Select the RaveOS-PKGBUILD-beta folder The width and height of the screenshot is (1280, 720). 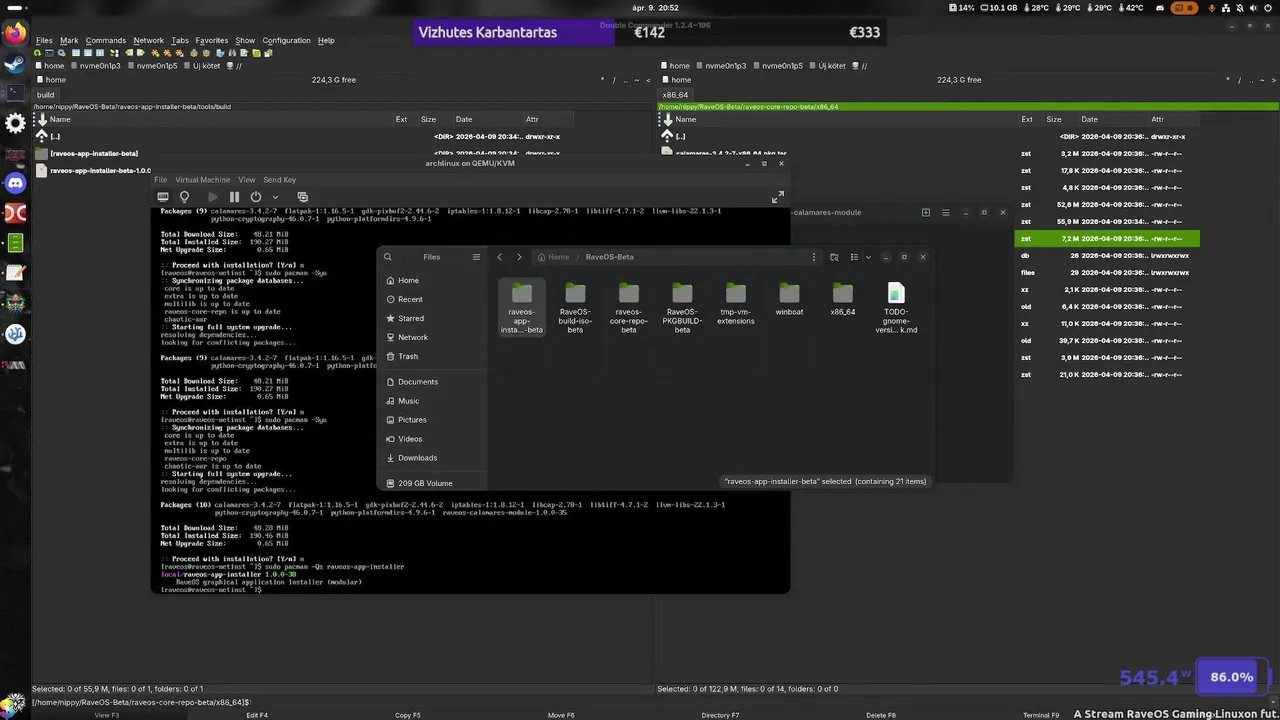tap(682, 308)
